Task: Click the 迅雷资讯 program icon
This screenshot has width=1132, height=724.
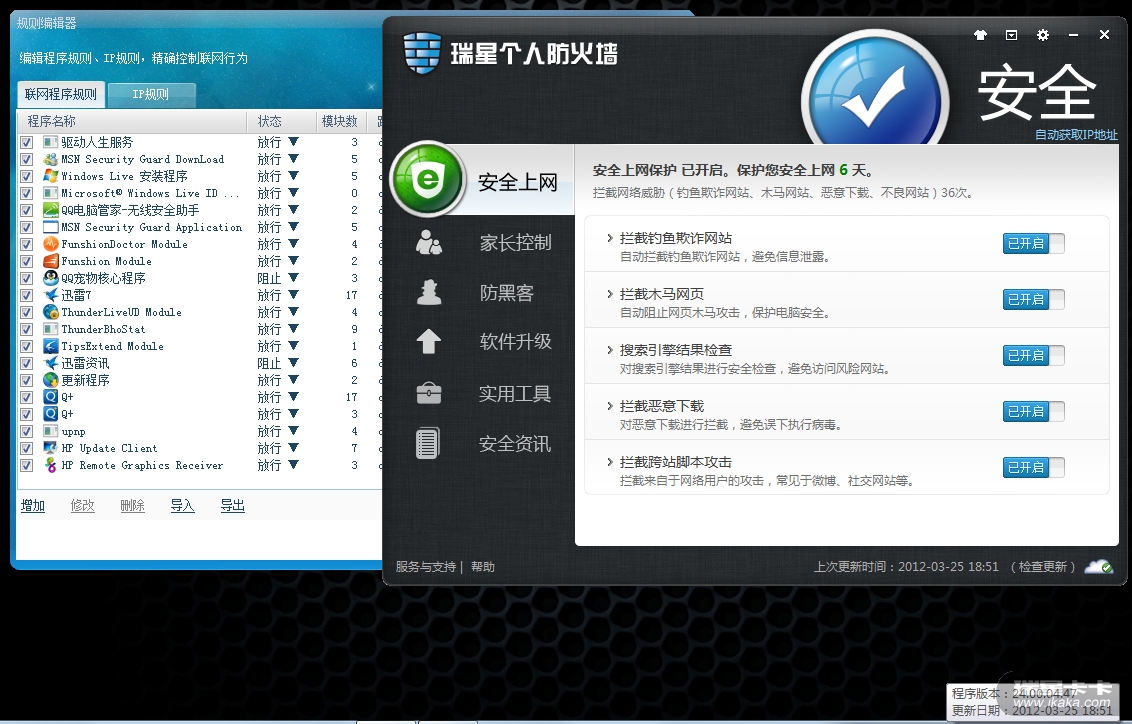Action: point(50,363)
